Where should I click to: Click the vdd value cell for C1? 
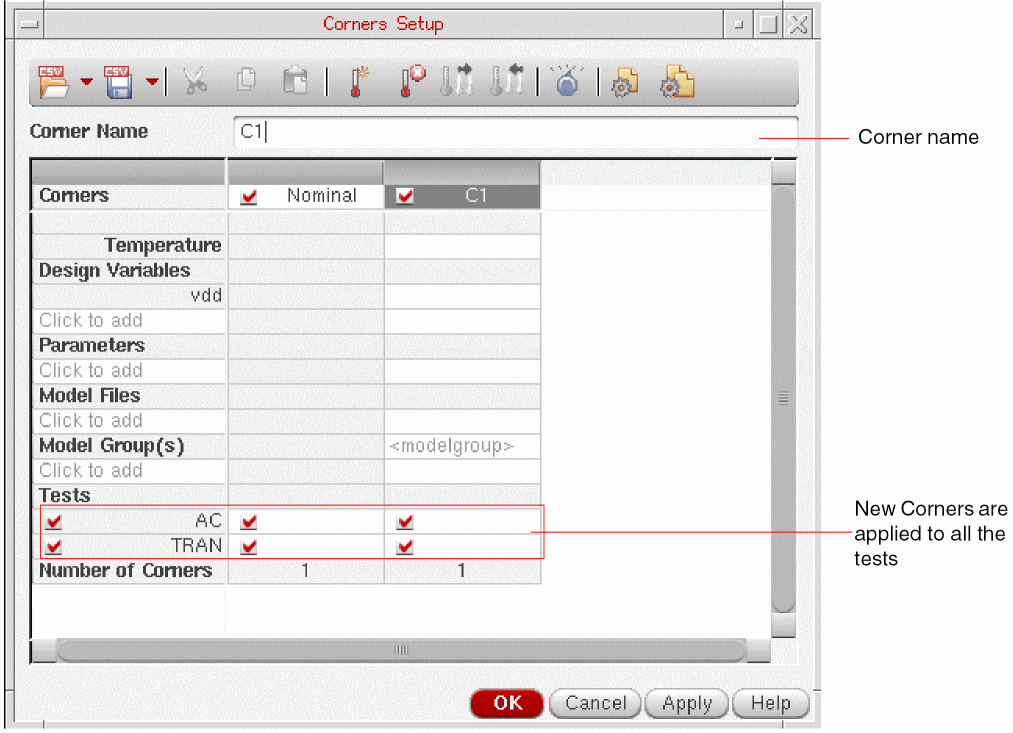point(462,296)
